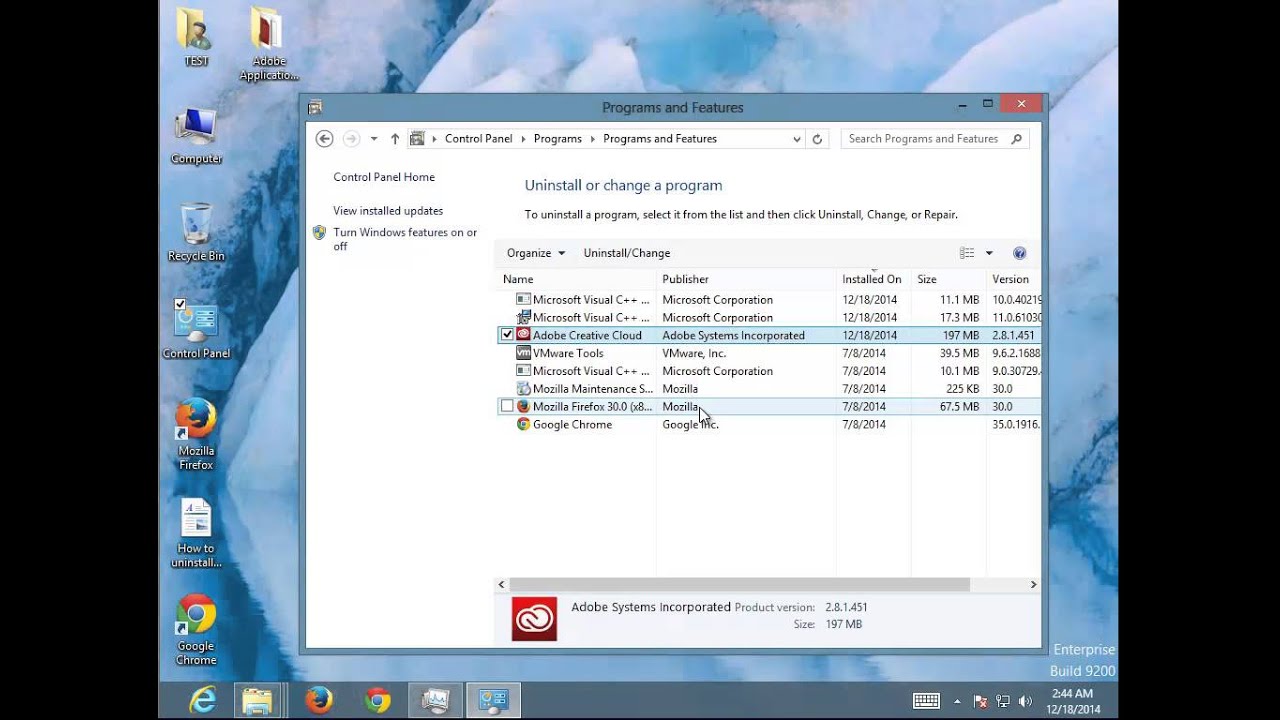Viewport: 1280px width, 720px height.
Task: Click the horizontal scrollbar thumb
Action: (x=739, y=584)
